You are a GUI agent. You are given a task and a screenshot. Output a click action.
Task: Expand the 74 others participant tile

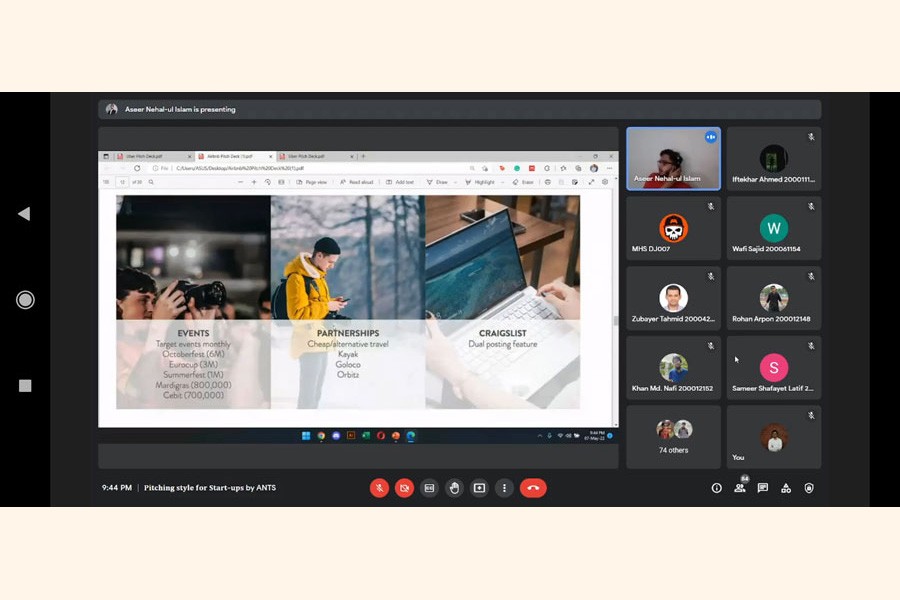[x=673, y=436]
